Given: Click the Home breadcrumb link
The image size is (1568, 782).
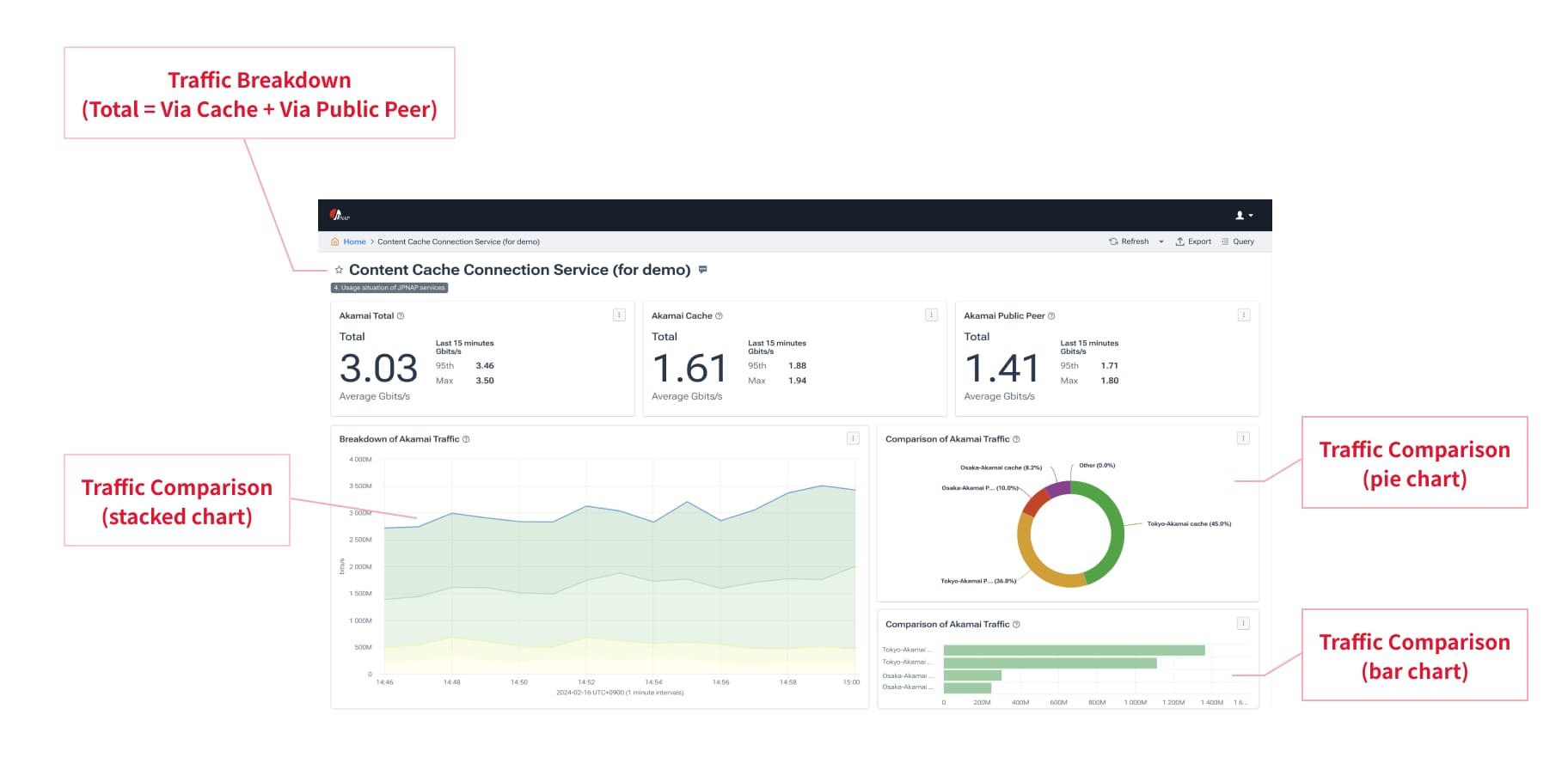Looking at the screenshot, I should click(354, 242).
